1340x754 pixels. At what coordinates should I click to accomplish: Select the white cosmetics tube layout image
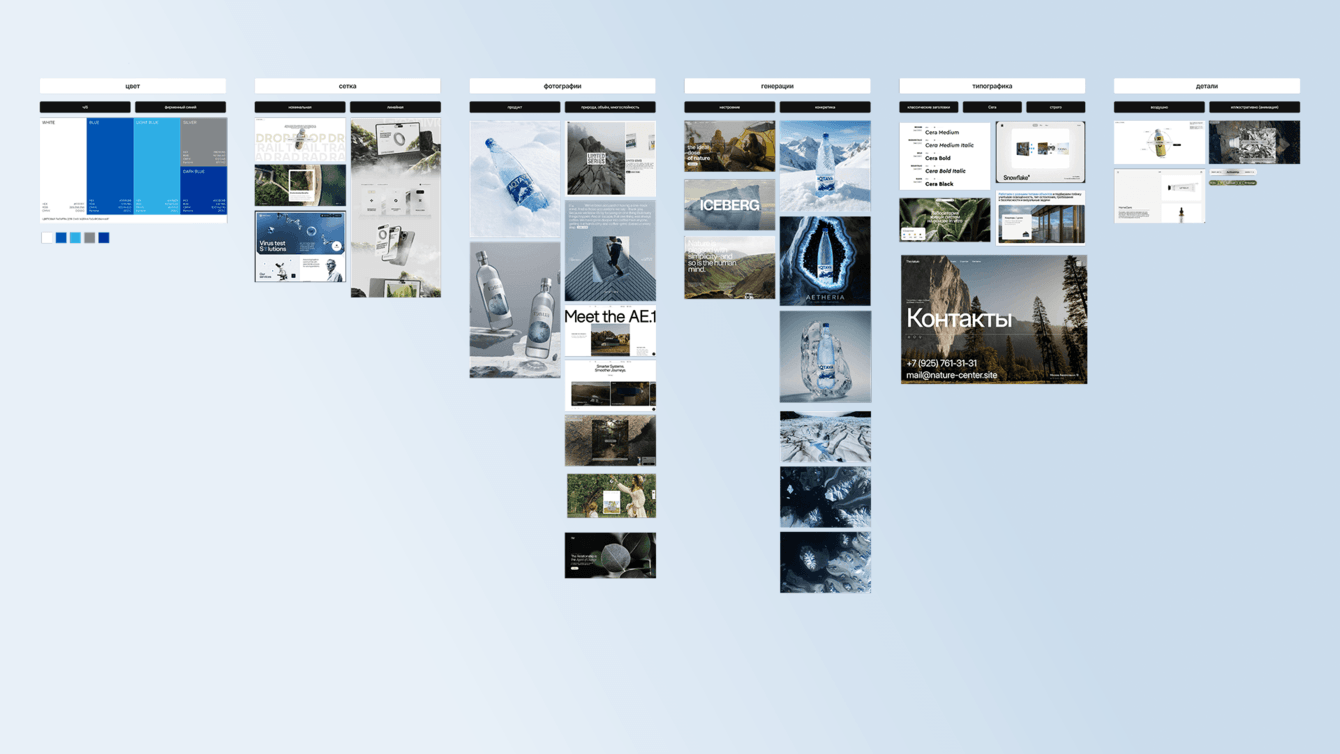click(x=1159, y=196)
